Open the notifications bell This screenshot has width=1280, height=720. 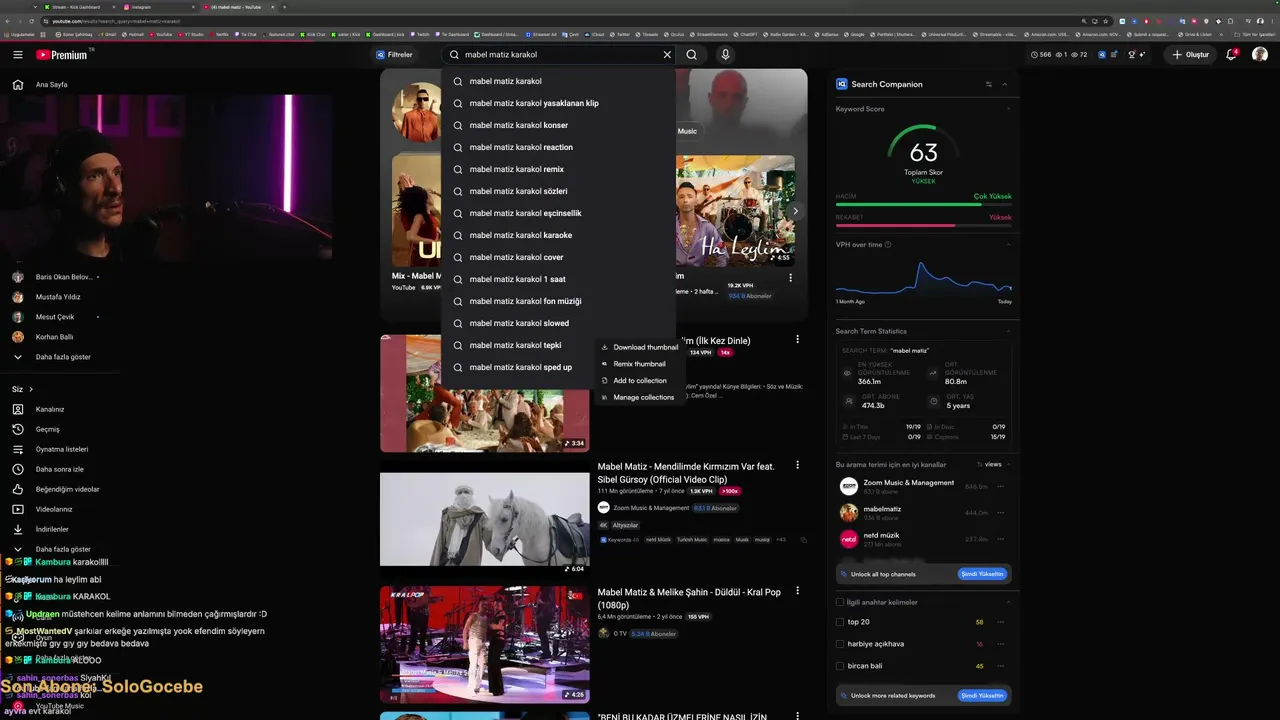point(1232,55)
